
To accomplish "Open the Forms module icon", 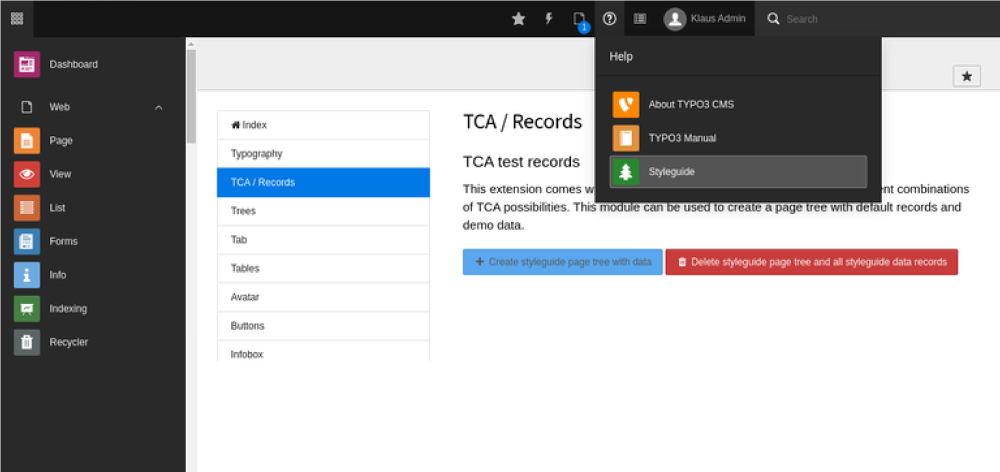I will (27, 242).
